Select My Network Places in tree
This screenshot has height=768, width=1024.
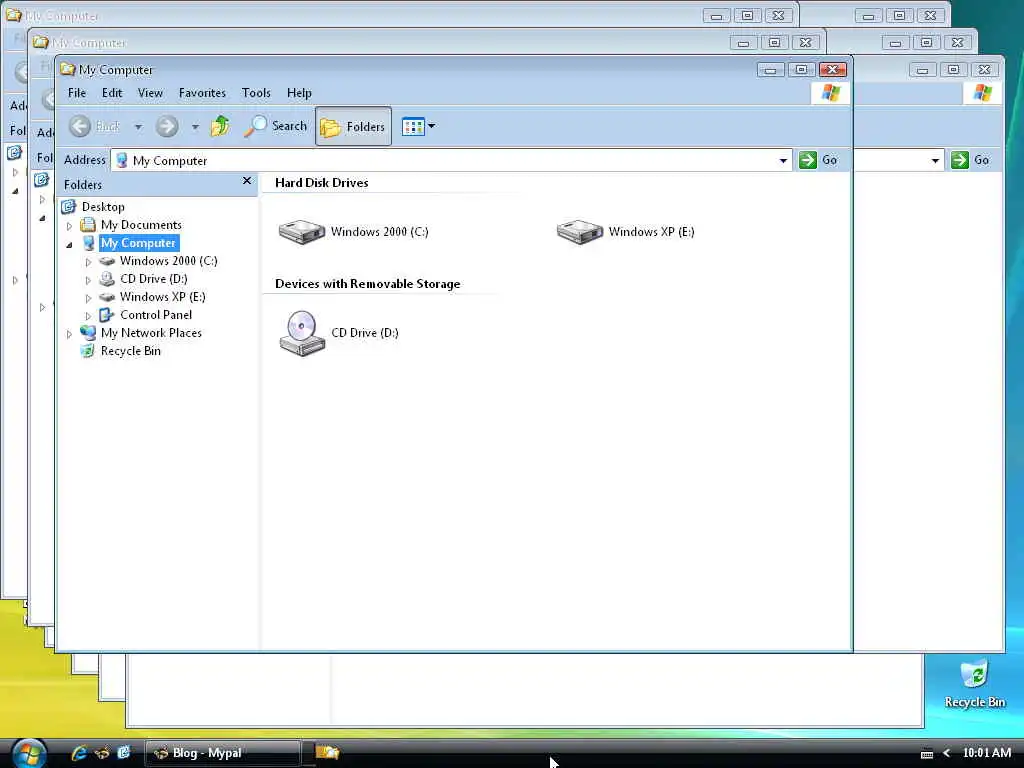coord(151,333)
